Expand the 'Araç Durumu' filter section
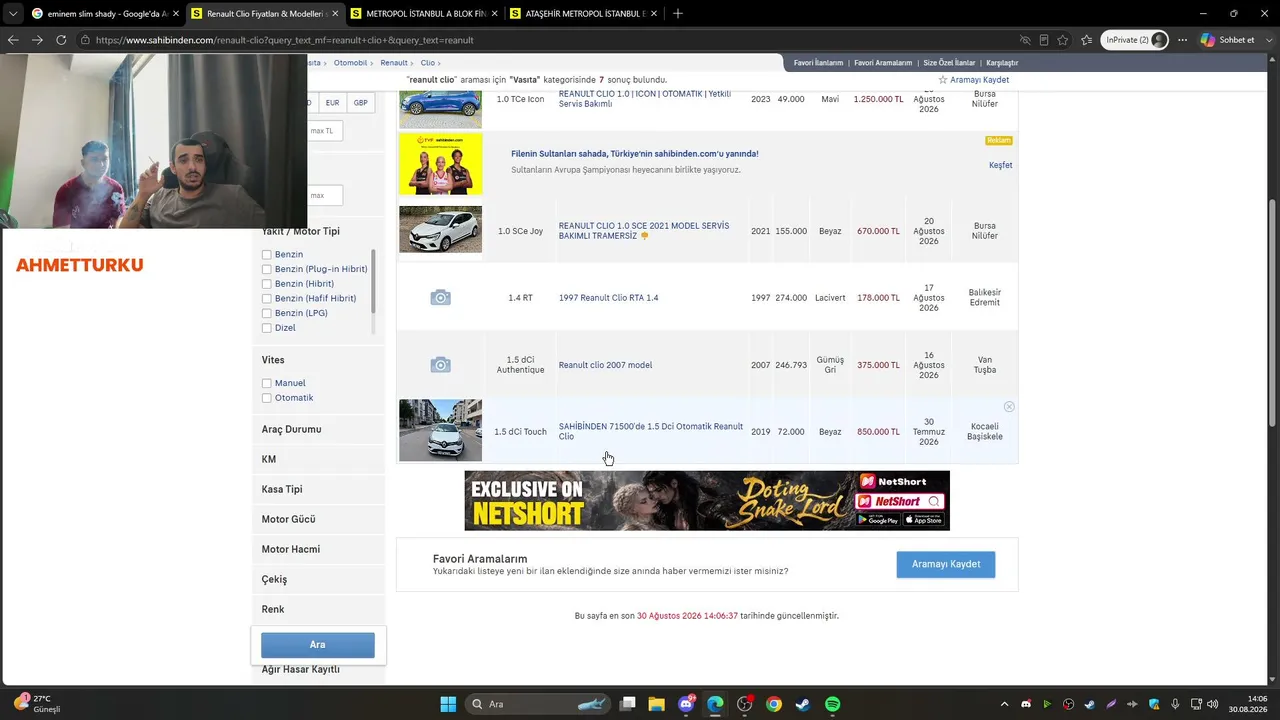This screenshot has width=1280, height=720. (x=318, y=429)
